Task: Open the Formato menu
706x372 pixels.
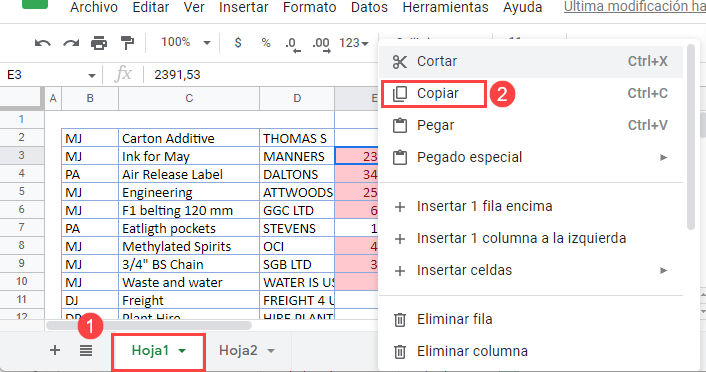Action: 310,7
